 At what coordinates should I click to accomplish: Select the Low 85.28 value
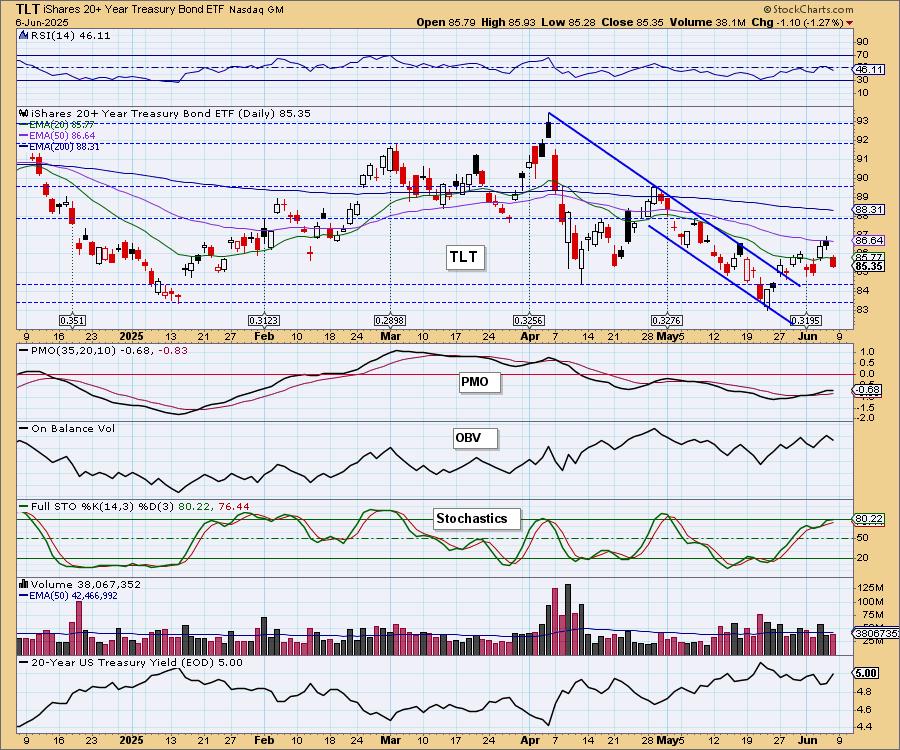(x=568, y=22)
